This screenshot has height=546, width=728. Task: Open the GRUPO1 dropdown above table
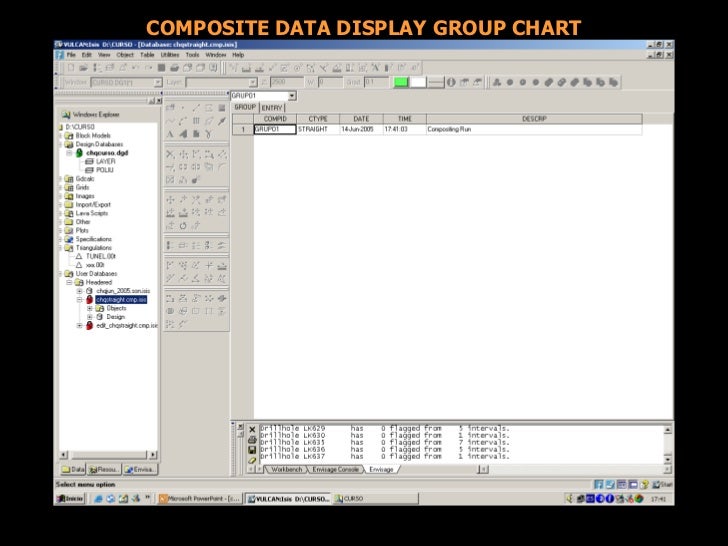291,96
